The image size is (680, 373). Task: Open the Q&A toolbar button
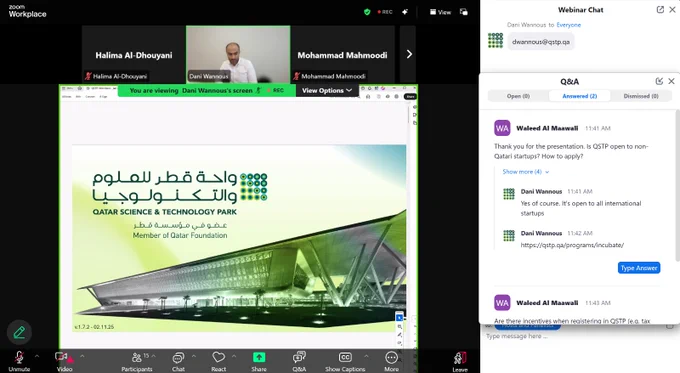(299, 361)
